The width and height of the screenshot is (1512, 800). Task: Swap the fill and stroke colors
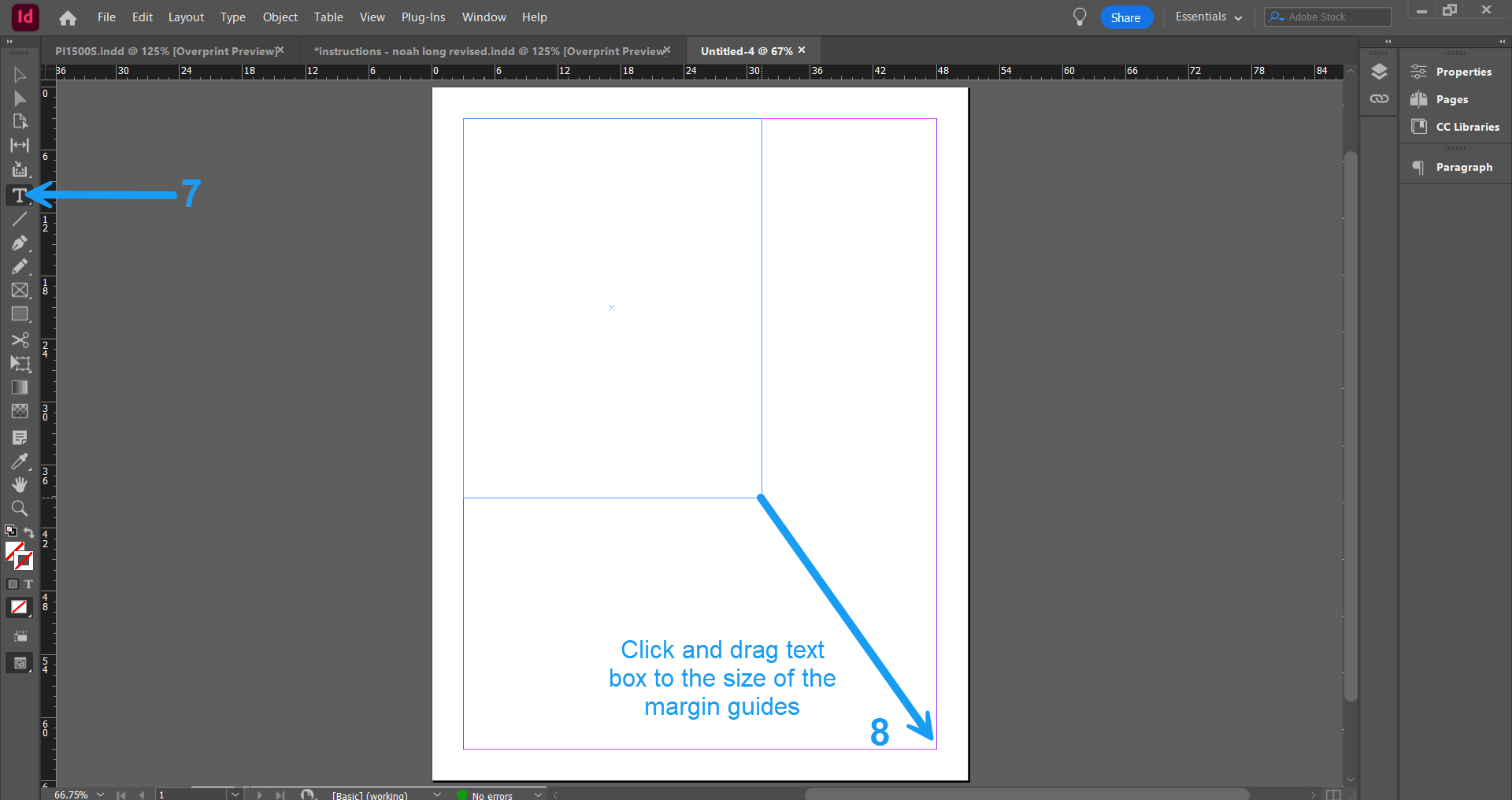click(x=29, y=532)
